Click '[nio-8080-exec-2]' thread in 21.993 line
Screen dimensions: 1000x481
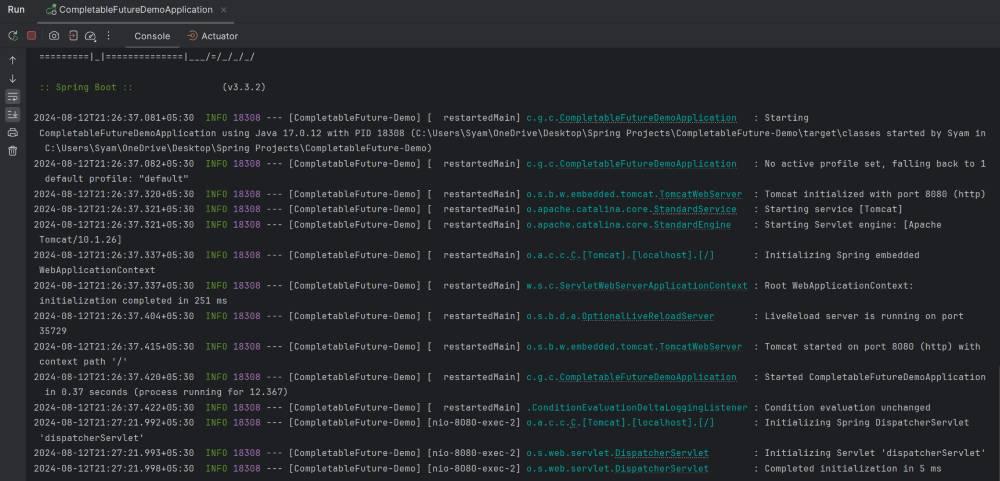click(x=474, y=454)
